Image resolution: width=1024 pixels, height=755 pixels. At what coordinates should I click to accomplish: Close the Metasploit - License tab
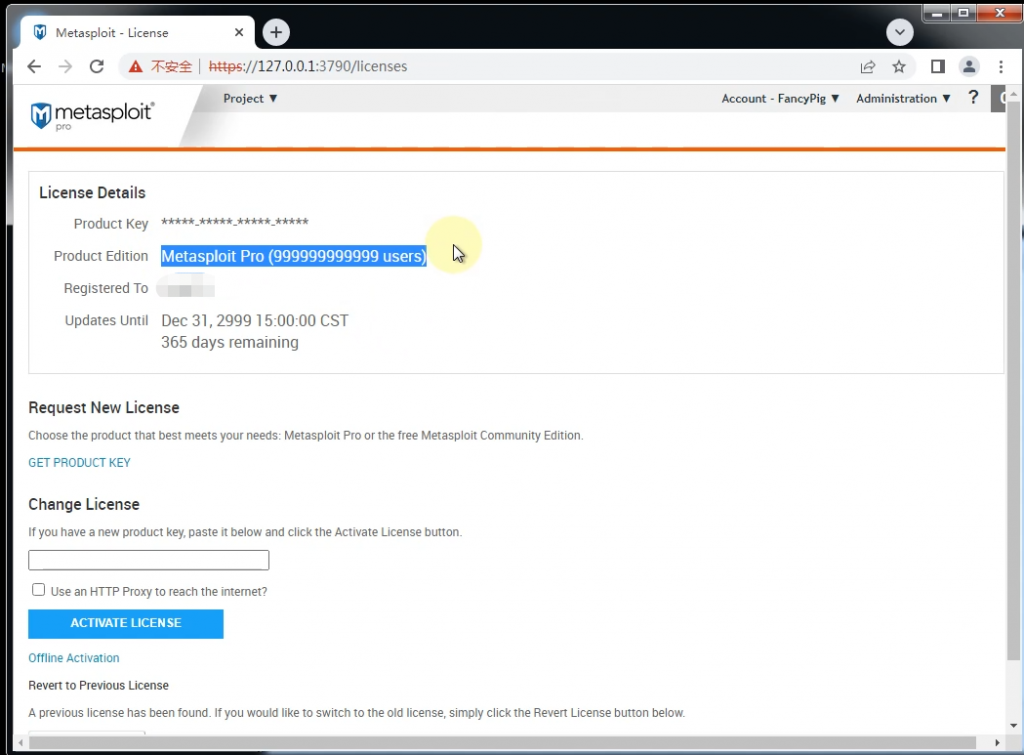pos(239,32)
